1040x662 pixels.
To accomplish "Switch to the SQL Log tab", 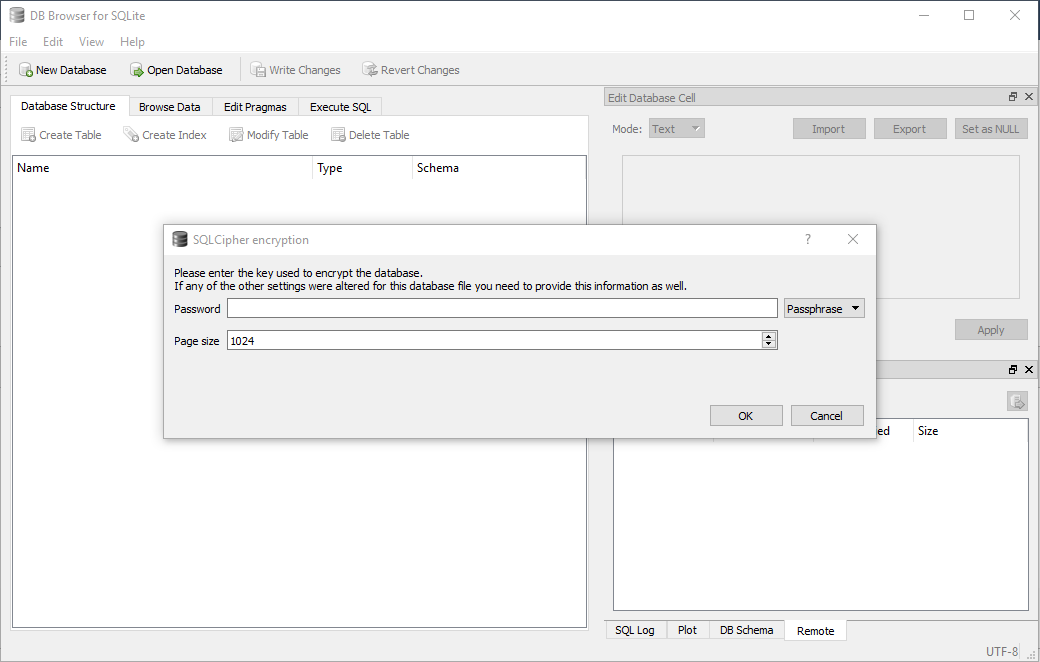I will click(635, 630).
